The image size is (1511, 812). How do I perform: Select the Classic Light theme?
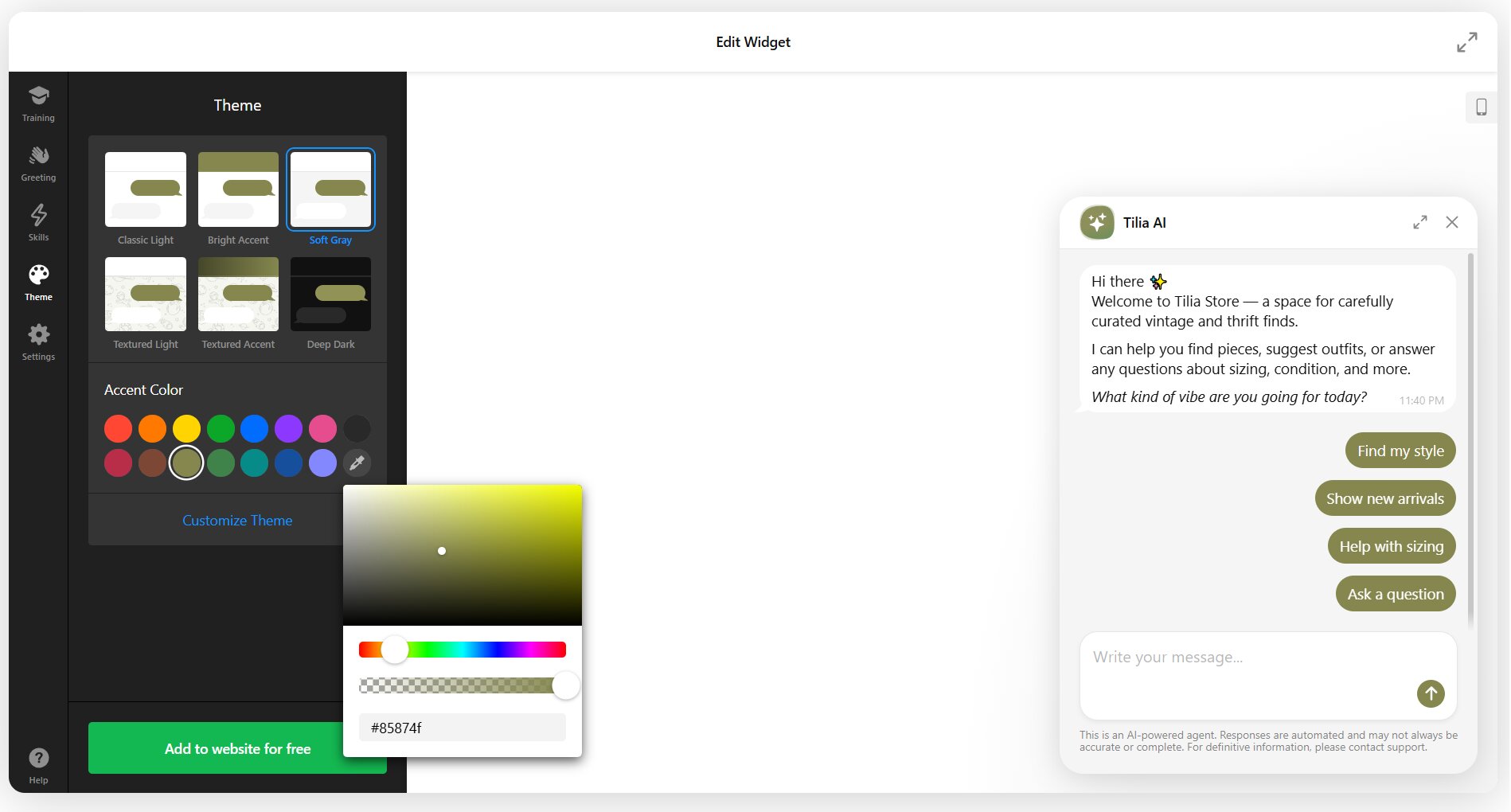click(x=145, y=189)
